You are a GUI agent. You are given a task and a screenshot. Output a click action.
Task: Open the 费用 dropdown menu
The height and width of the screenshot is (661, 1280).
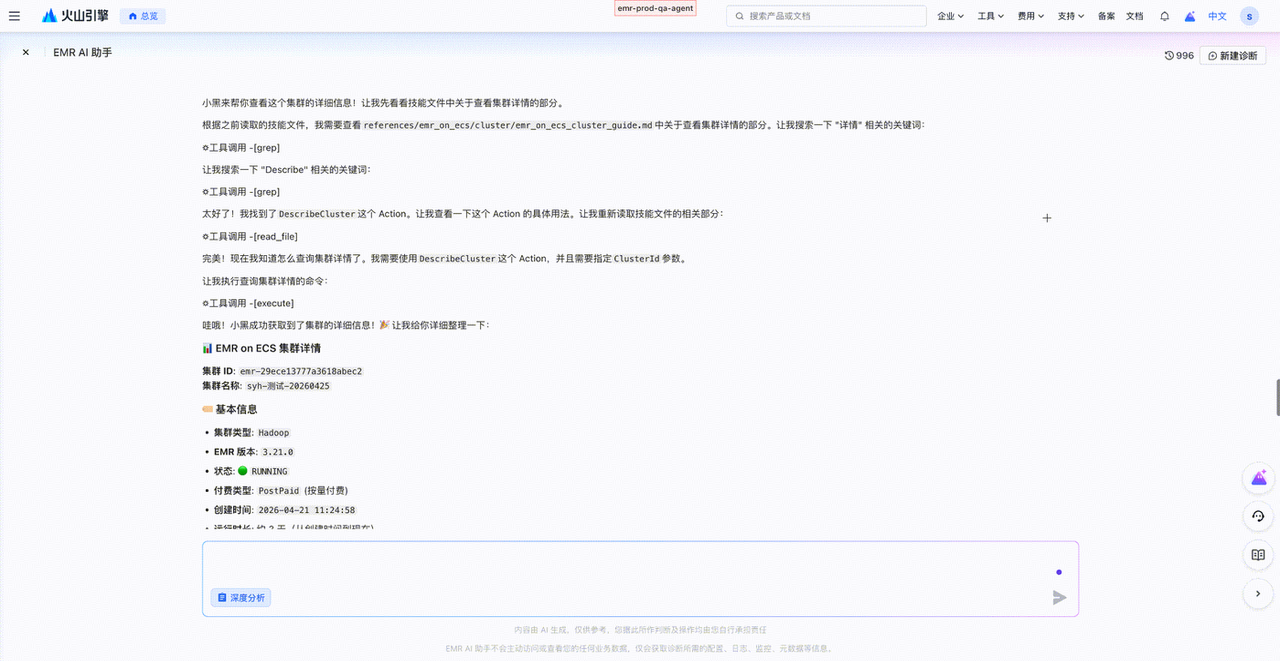click(x=1031, y=16)
